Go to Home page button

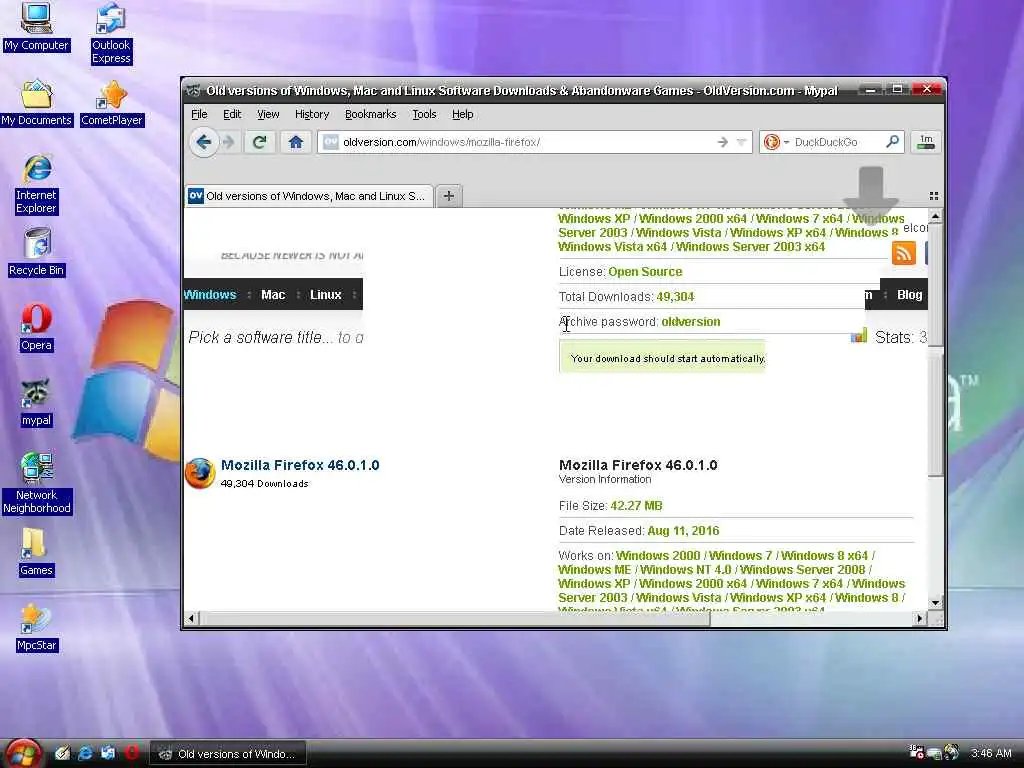[296, 142]
